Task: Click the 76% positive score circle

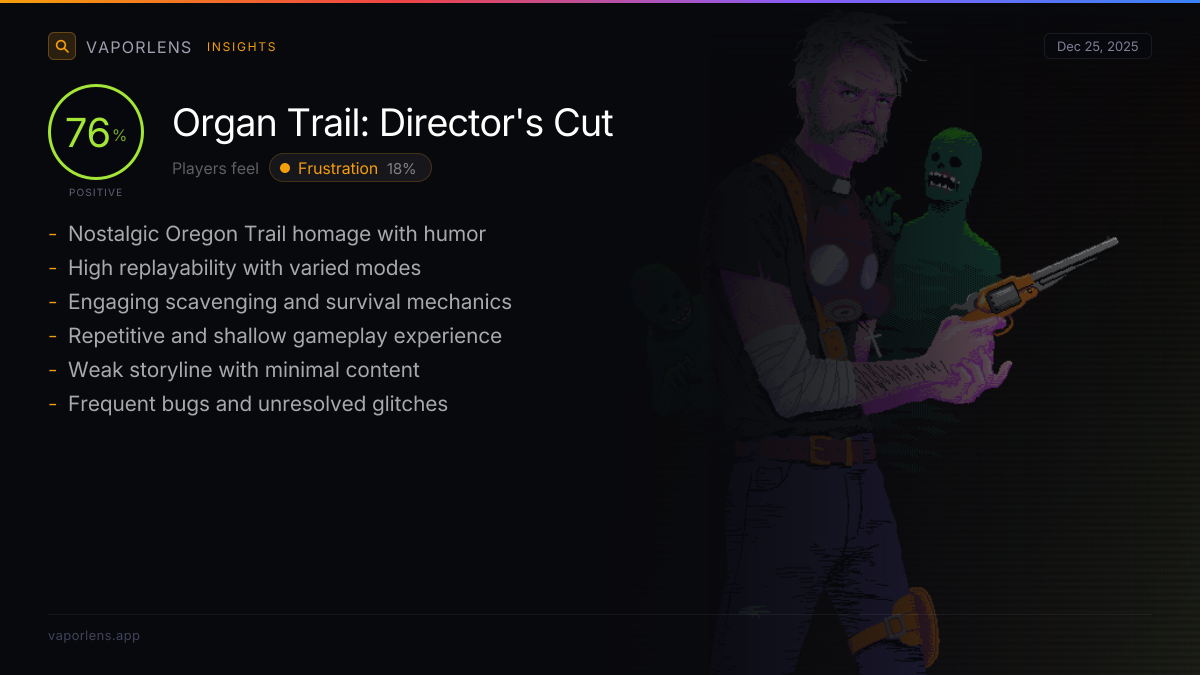Action: click(x=96, y=132)
